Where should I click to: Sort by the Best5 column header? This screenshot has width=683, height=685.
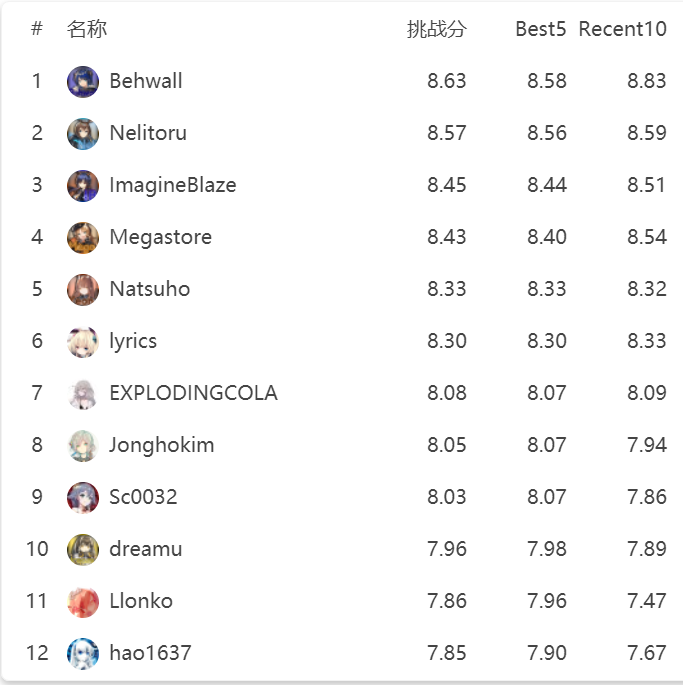point(541,29)
